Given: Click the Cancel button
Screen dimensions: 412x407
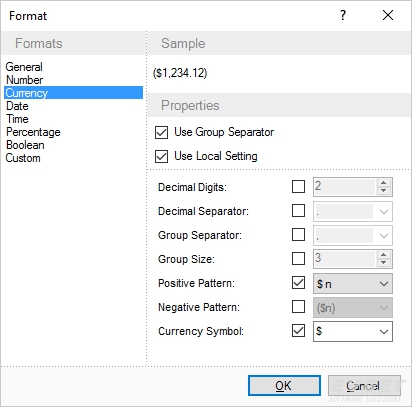Looking at the screenshot, I should pos(364,386).
